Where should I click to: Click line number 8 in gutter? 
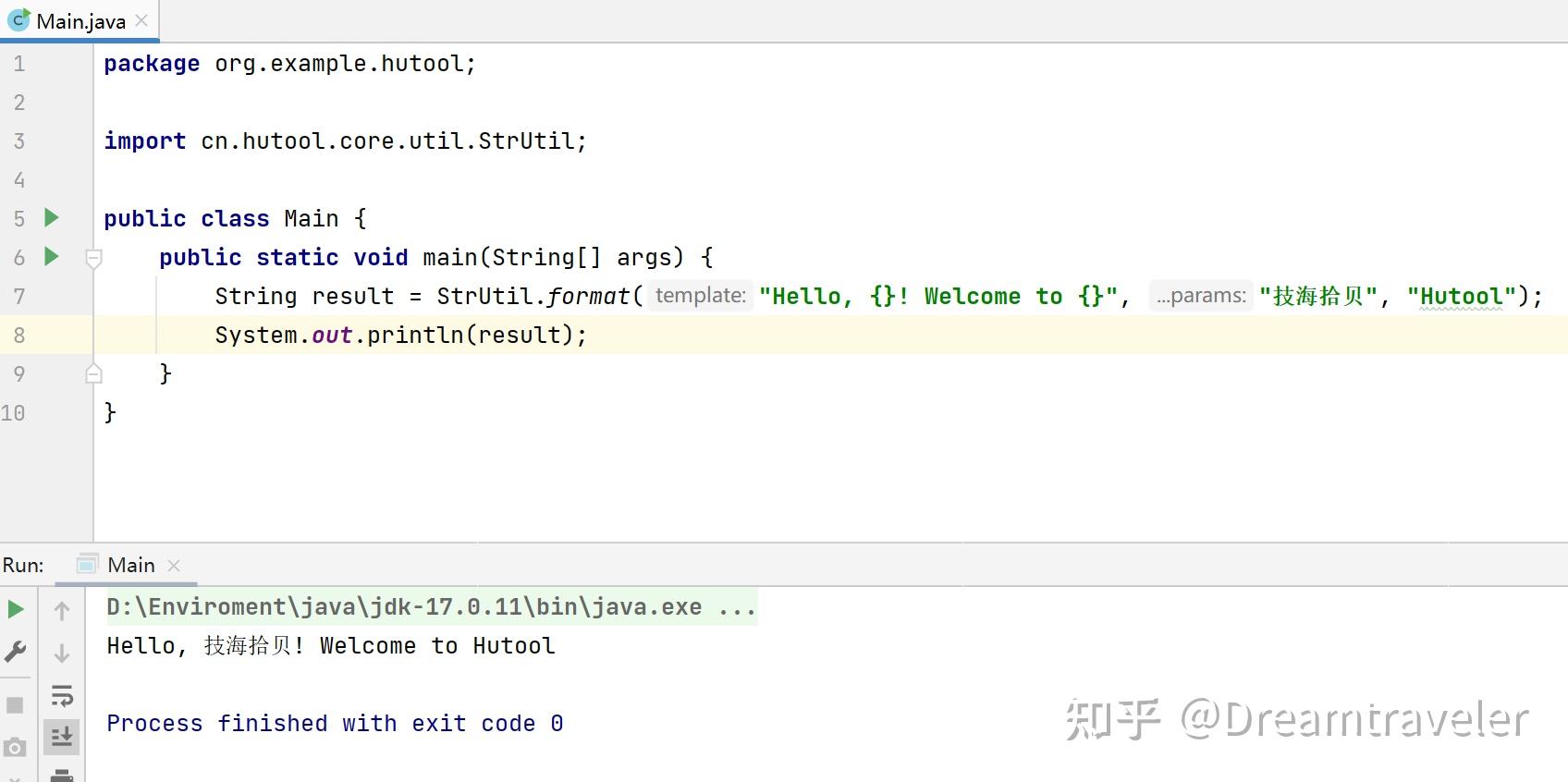(x=19, y=335)
